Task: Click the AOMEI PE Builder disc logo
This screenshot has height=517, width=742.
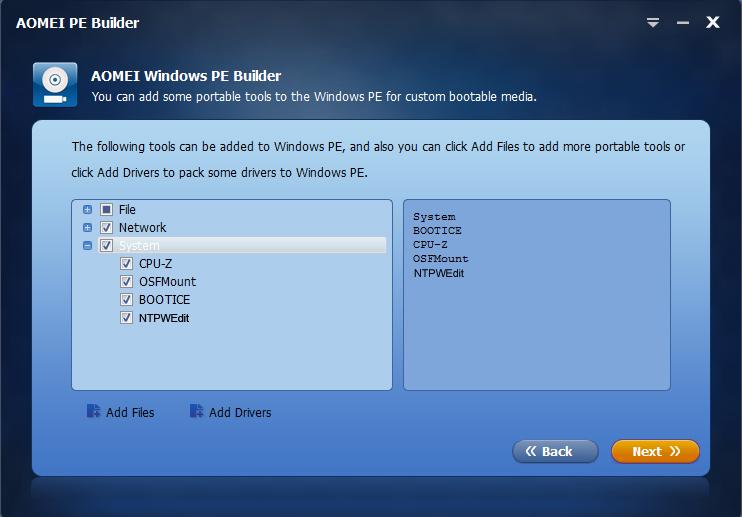Action: pyautogui.click(x=55, y=85)
